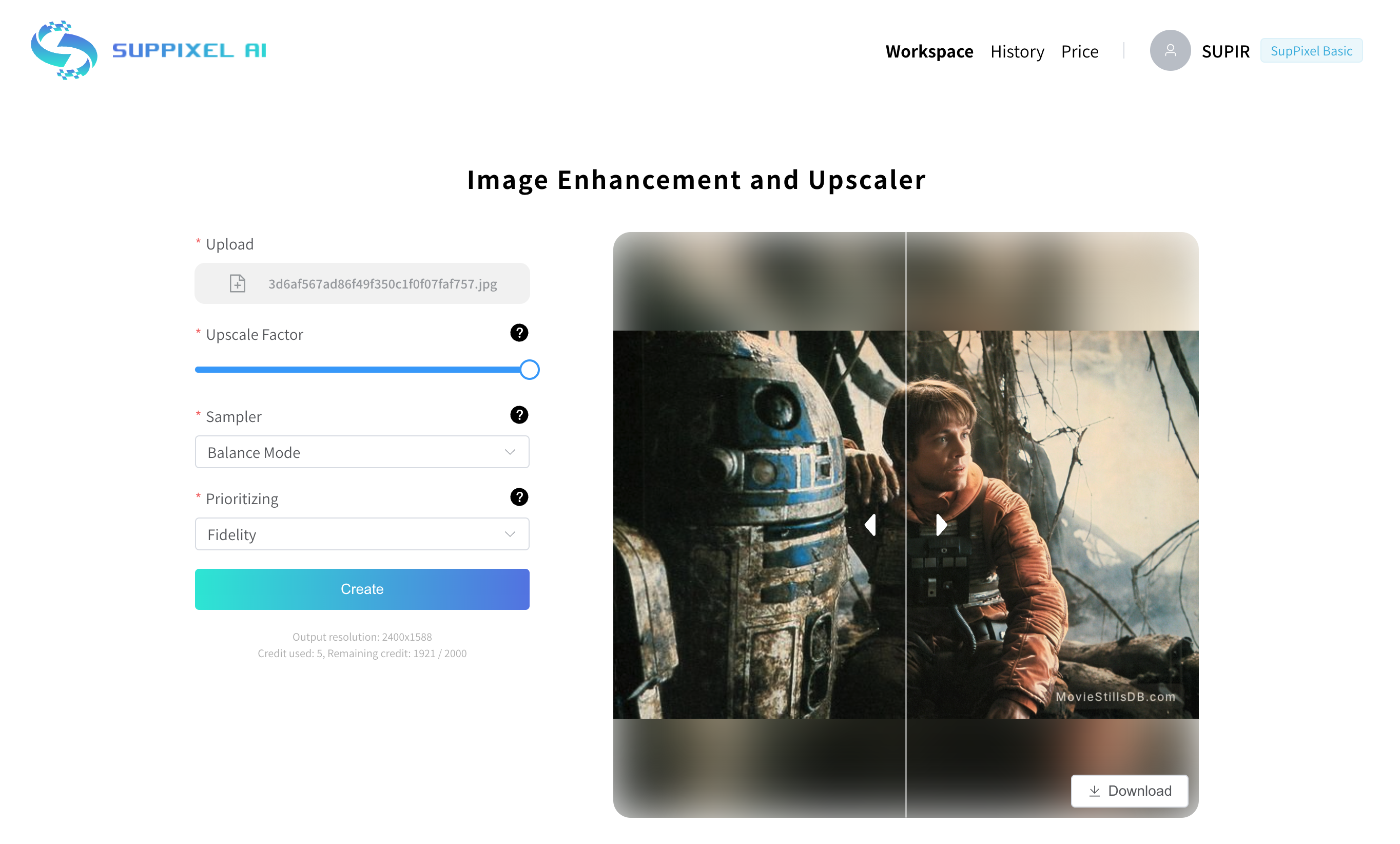Click the Upscale Factor slider handle

[529, 370]
